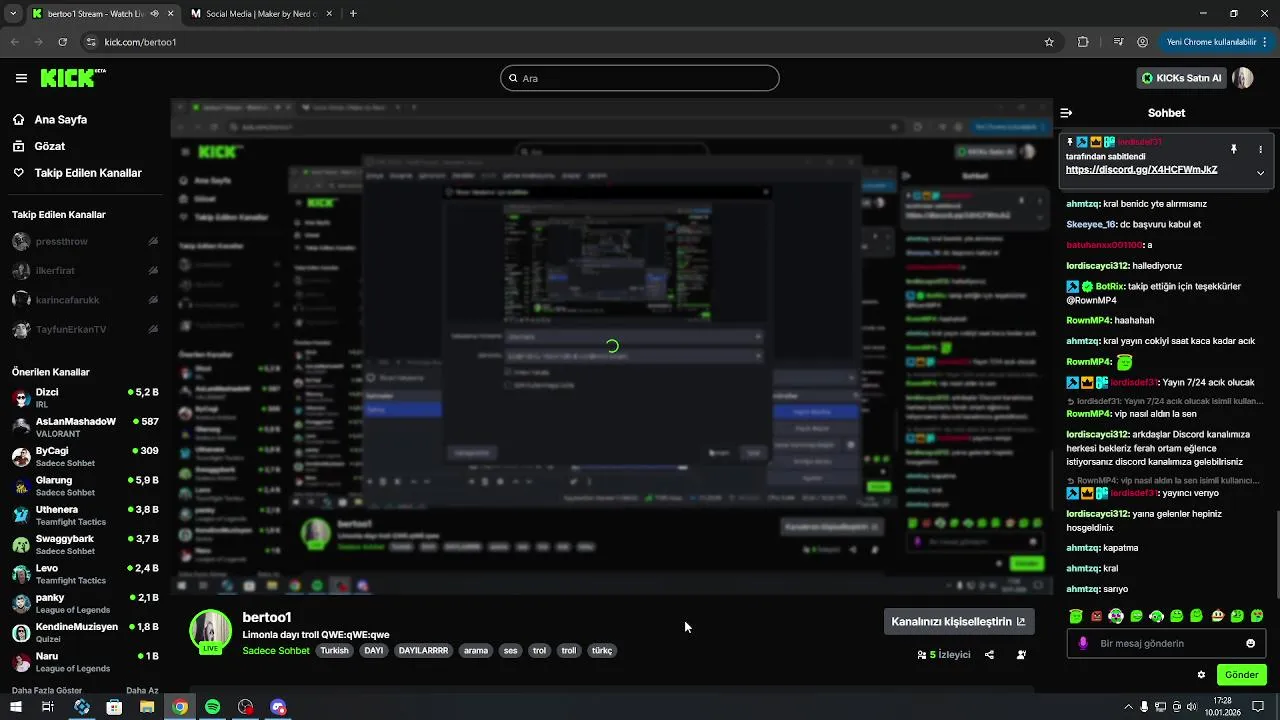Expand the pinned message chevron
This screenshot has width=1280, height=720.
pyautogui.click(x=1260, y=172)
